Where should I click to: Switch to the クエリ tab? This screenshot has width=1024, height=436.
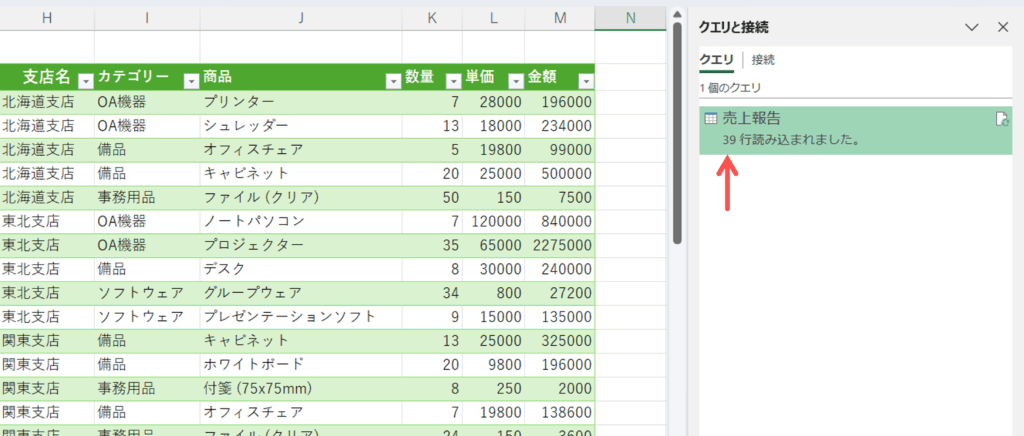716,60
